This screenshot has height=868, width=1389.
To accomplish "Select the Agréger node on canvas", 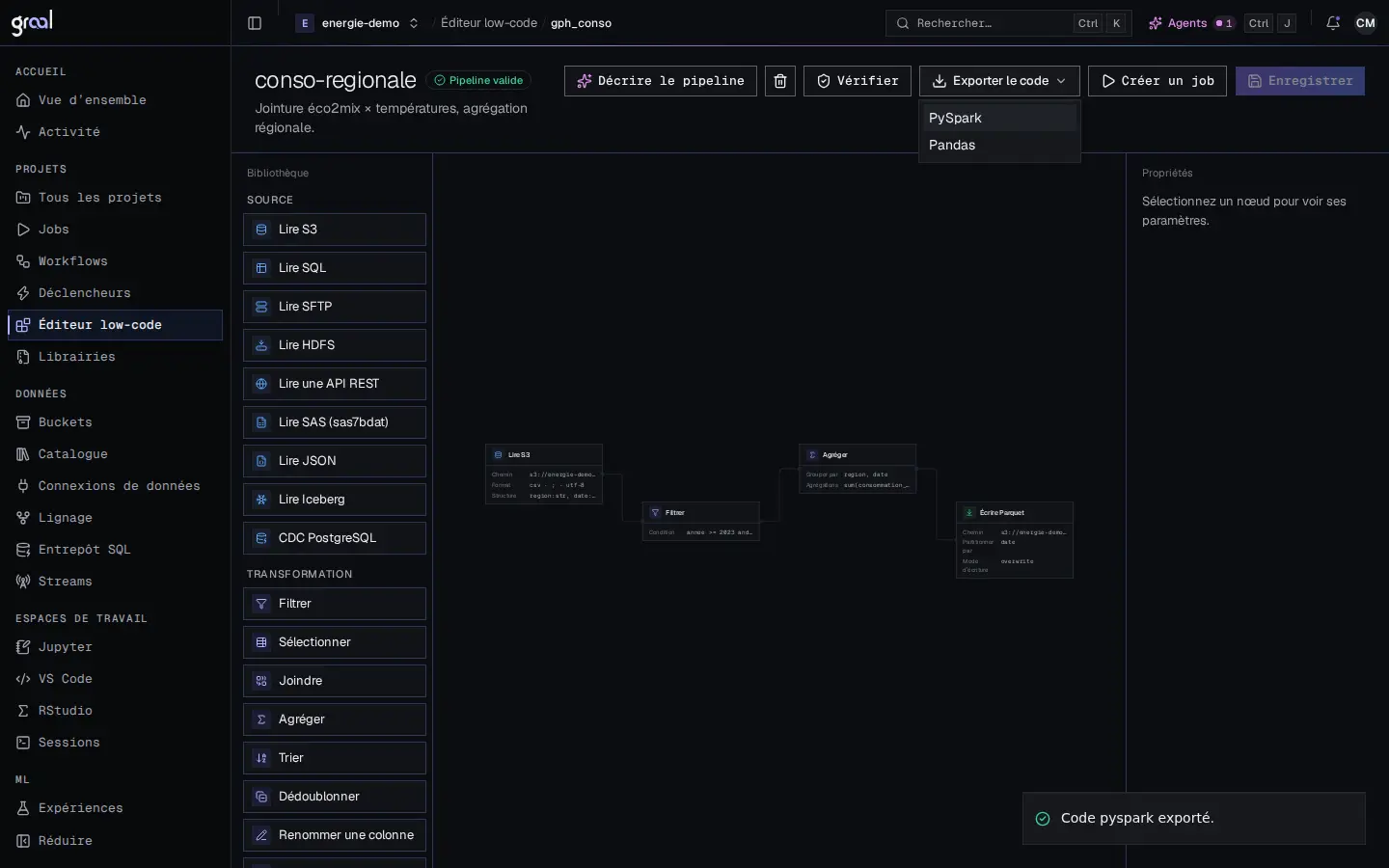I will [858, 469].
